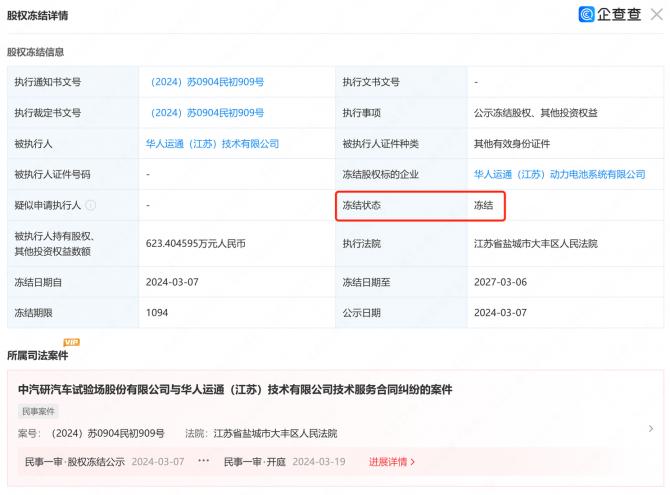Open 执行通知书文号 case number link
Image resolution: width=670 pixels, height=495 pixels.
[x=206, y=81]
